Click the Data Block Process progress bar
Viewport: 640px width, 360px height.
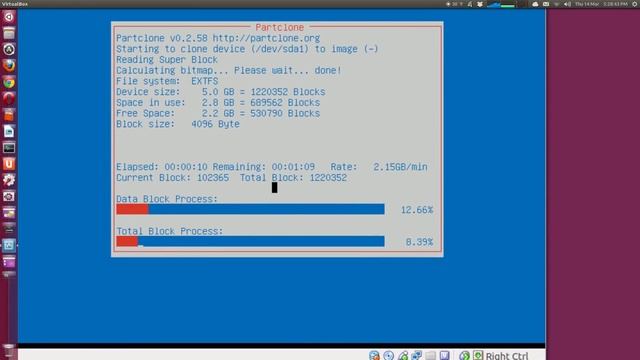[250, 209]
